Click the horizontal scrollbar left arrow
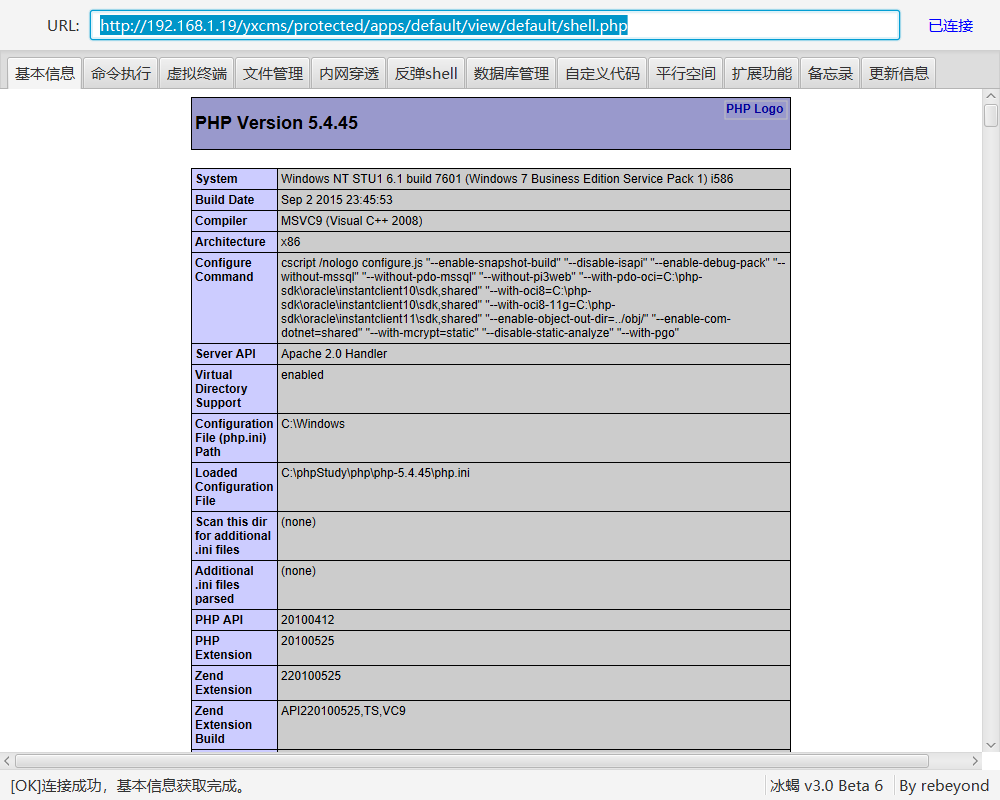The width and height of the screenshot is (1000, 800). 7,761
